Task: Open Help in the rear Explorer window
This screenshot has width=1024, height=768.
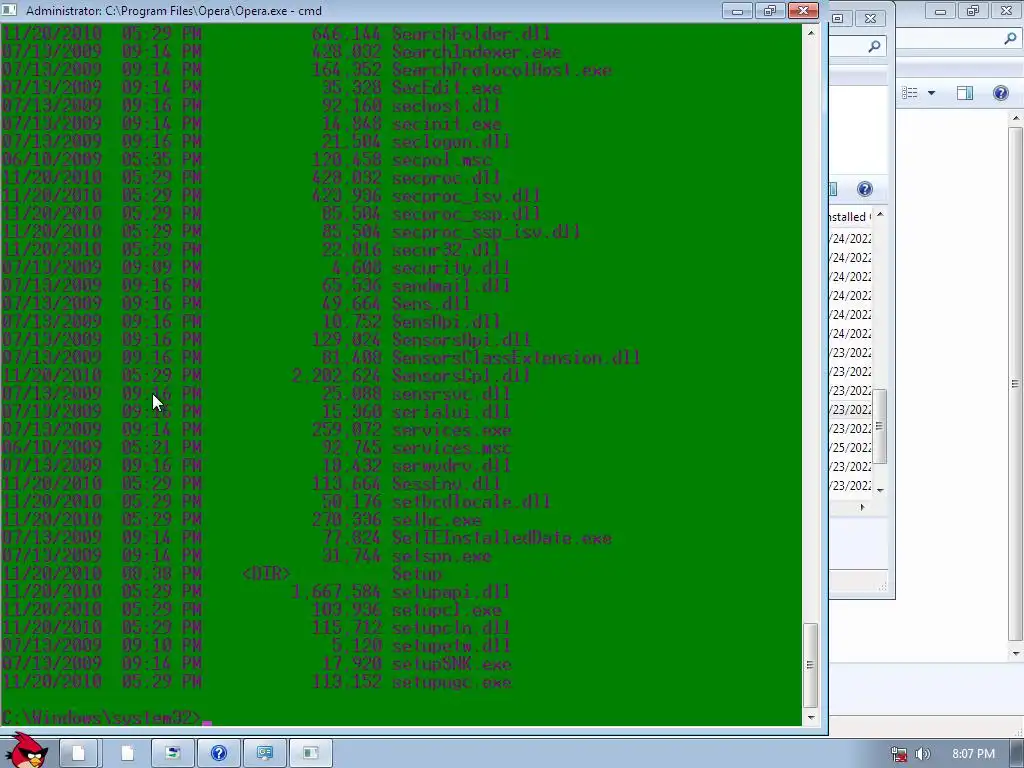Action: pyautogui.click(x=1000, y=93)
